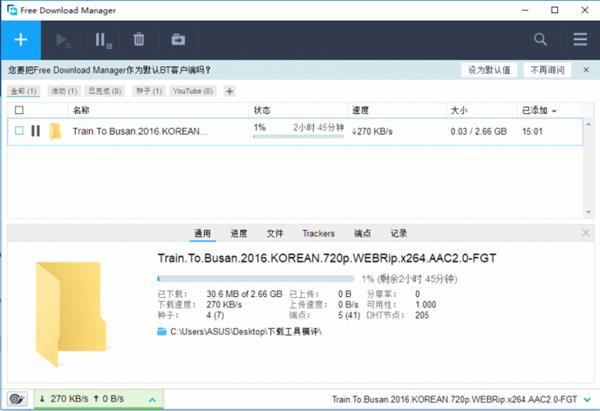Screen dimensions: 600x411
Task: Click 设为默认值 button
Action: click(x=489, y=70)
